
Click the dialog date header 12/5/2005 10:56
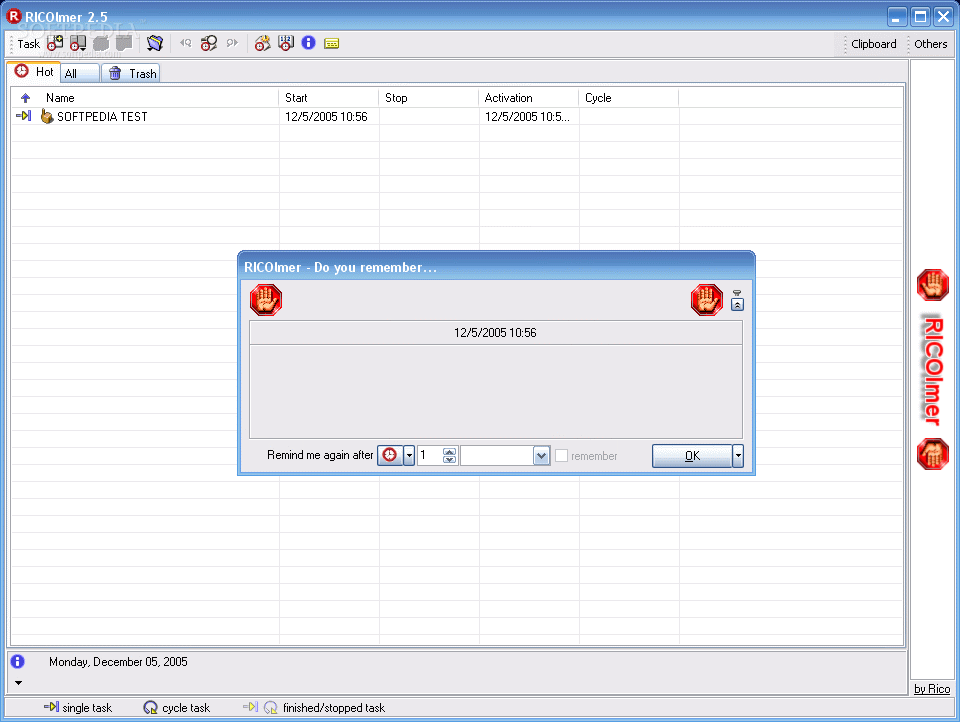[495, 333]
